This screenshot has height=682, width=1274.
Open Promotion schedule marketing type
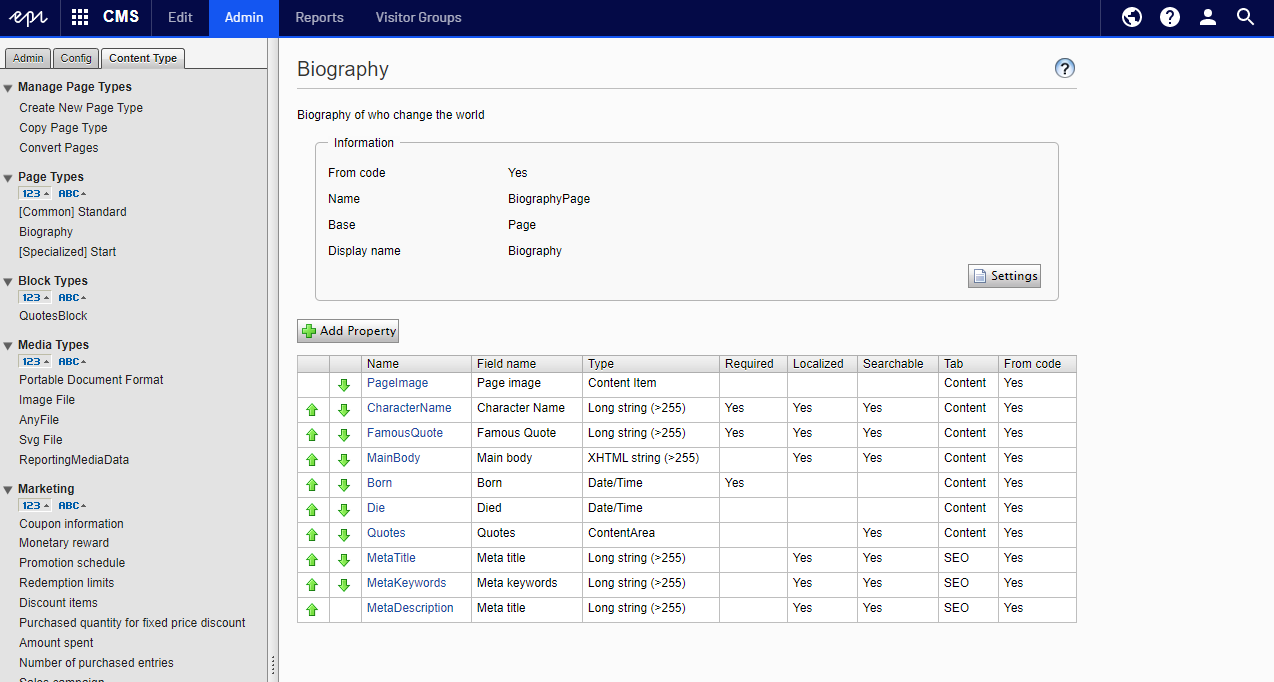pyautogui.click(x=72, y=563)
